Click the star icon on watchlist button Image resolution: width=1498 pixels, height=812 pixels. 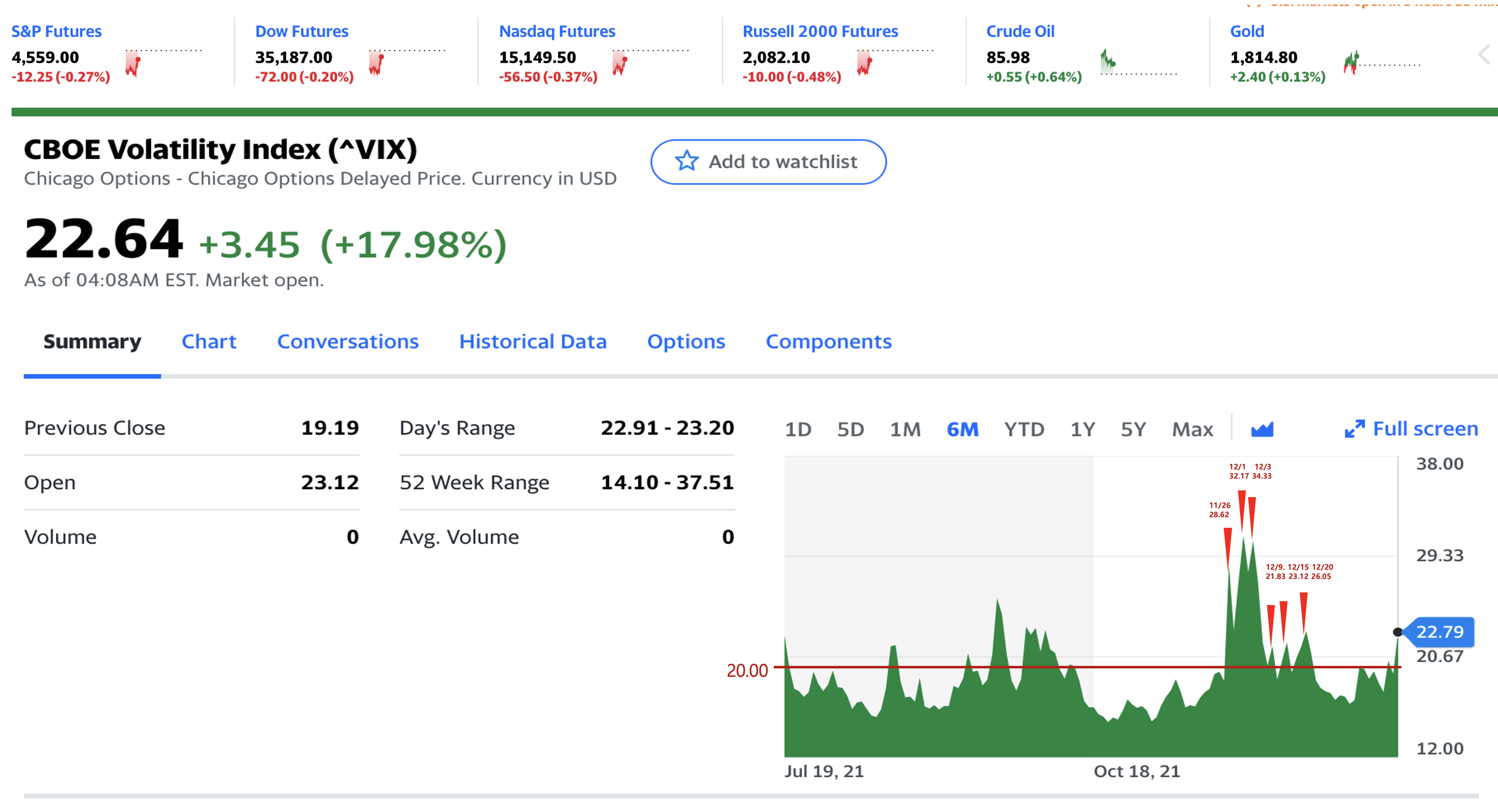pos(686,161)
